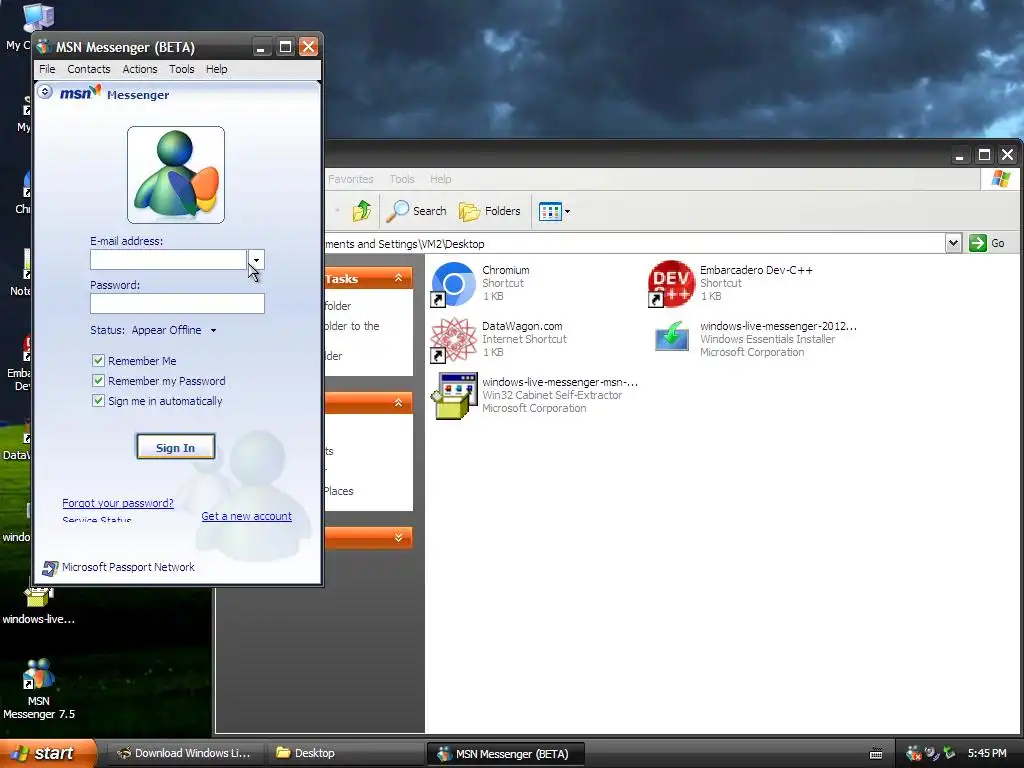Click the on-screen keyboard tray icon
This screenshot has height=768, width=1024.
tap(876, 754)
